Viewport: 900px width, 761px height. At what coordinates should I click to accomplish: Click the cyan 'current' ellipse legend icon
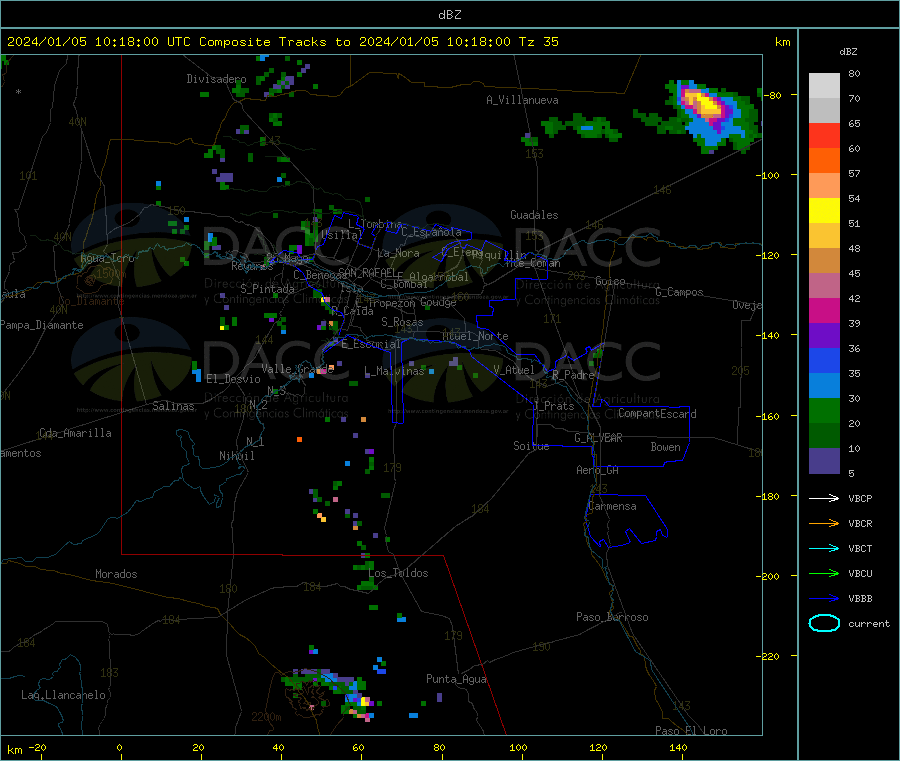coord(824,623)
